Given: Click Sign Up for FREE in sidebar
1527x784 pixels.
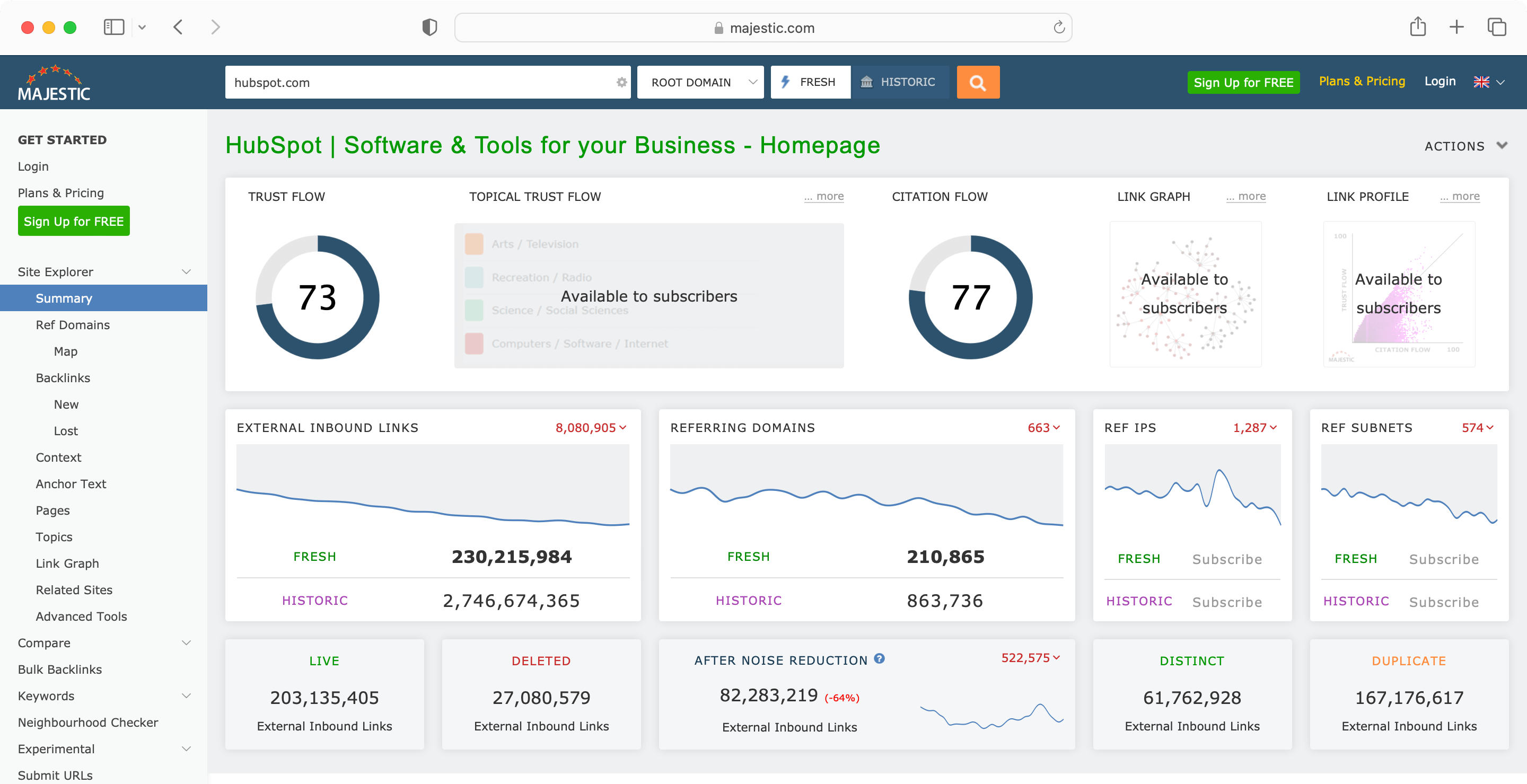Looking at the screenshot, I should (x=74, y=221).
